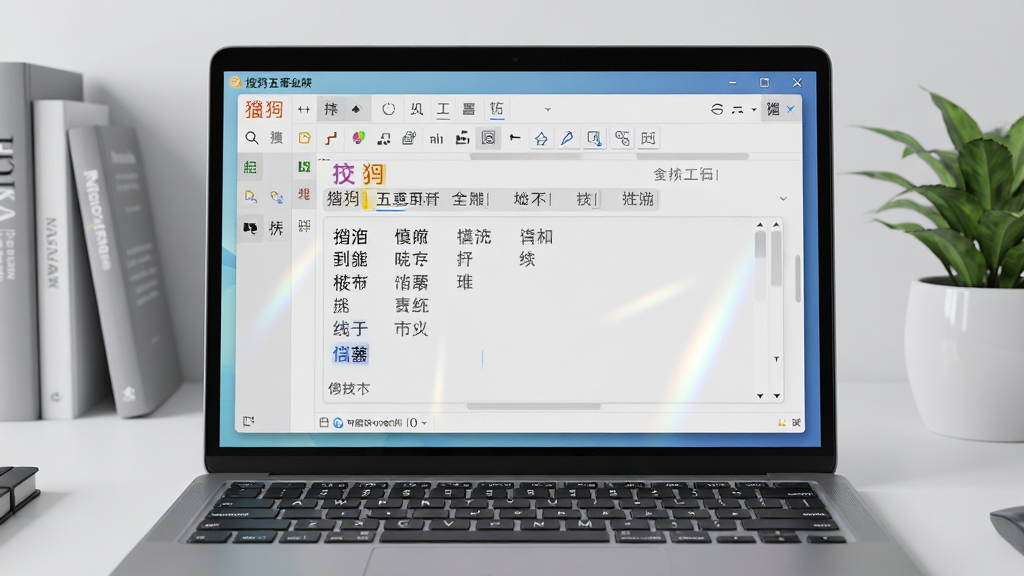1024x576 pixels.
Task: Switch to the second tab with blue underline
Action: click(x=408, y=199)
